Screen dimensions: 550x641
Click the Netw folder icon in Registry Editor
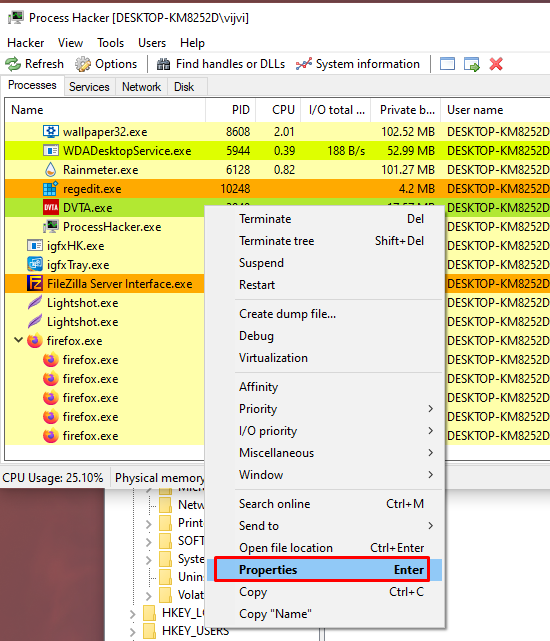click(x=166, y=505)
